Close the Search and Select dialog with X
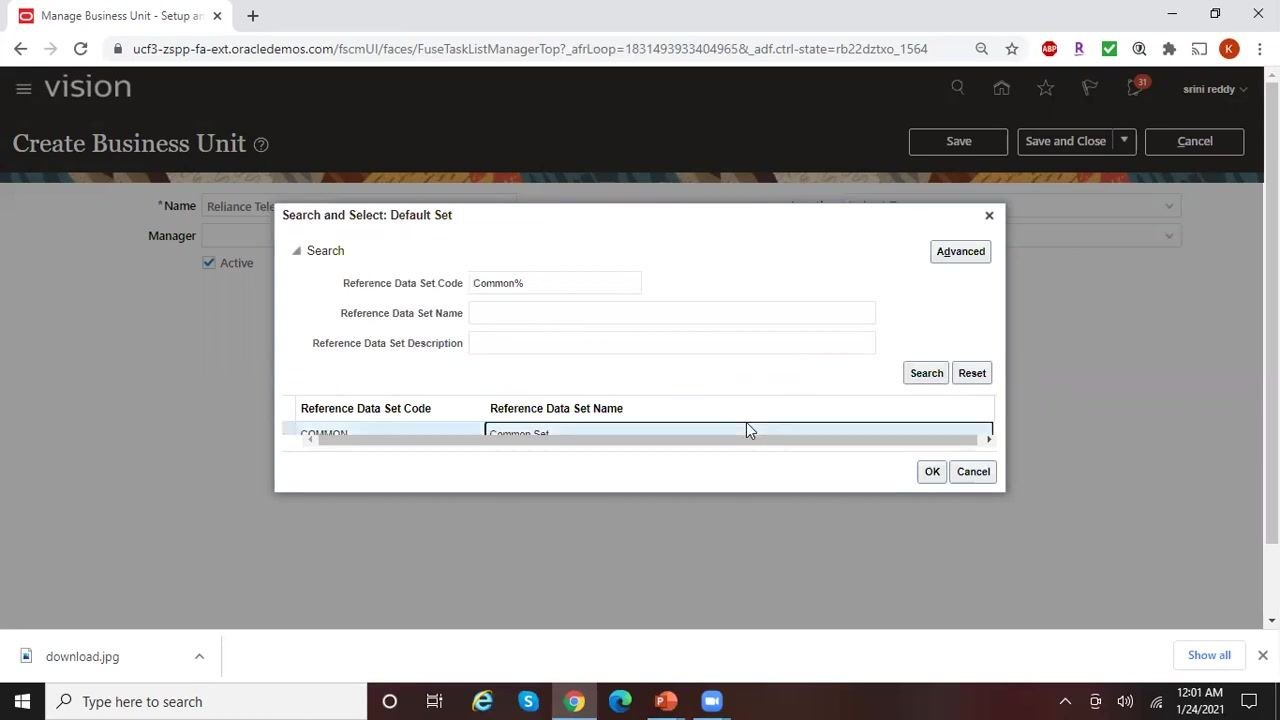 [x=989, y=215]
